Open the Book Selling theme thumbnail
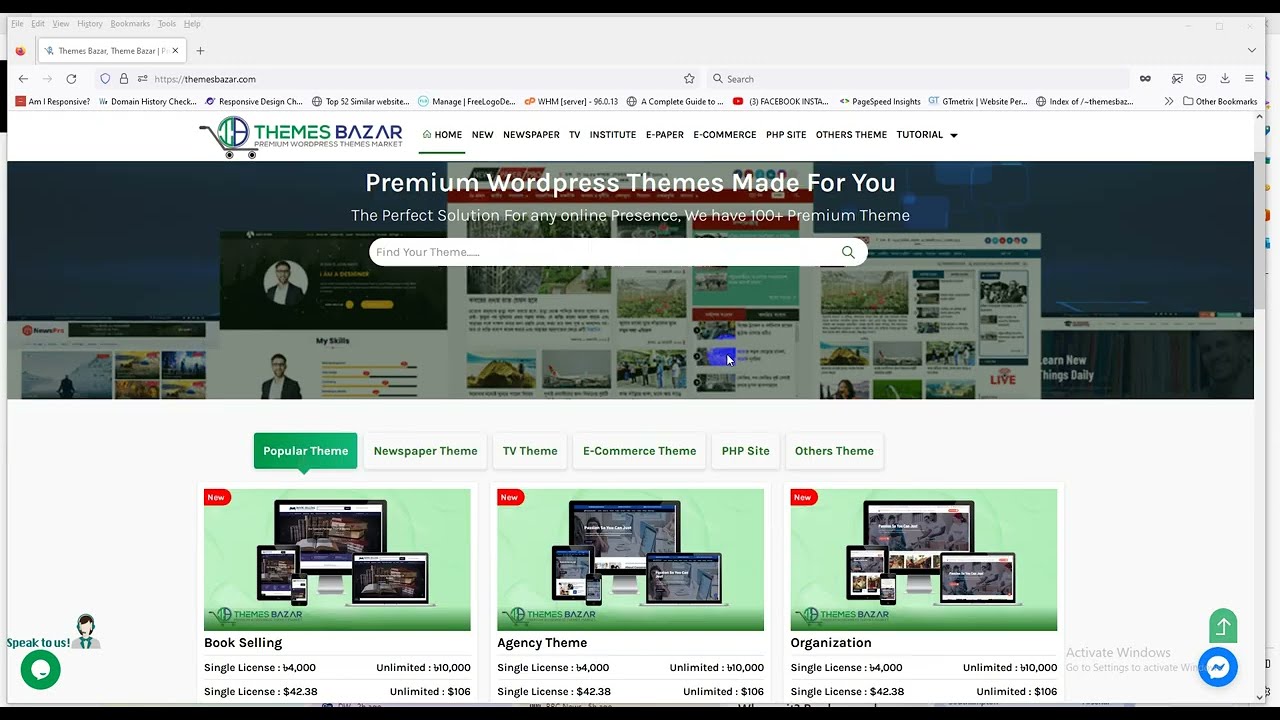The image size is (1280, 720). (x=337, y=560)
